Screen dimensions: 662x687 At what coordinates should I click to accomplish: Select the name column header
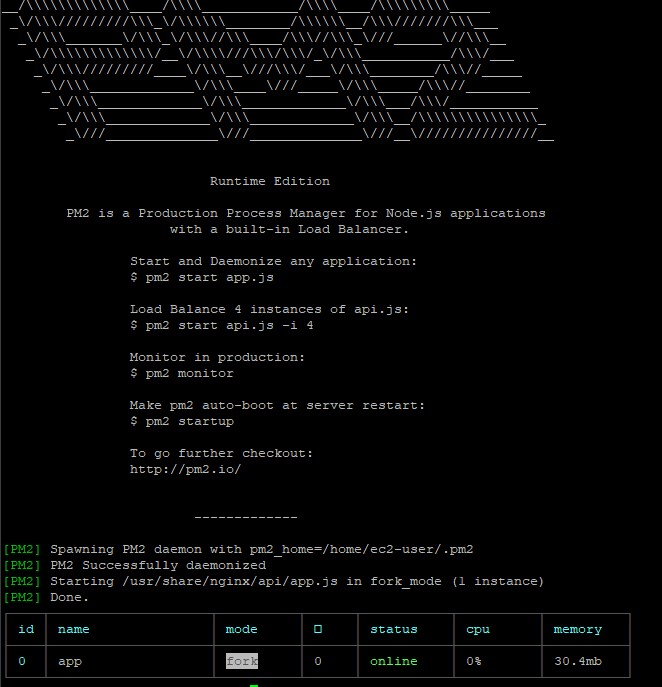point(74,629)
